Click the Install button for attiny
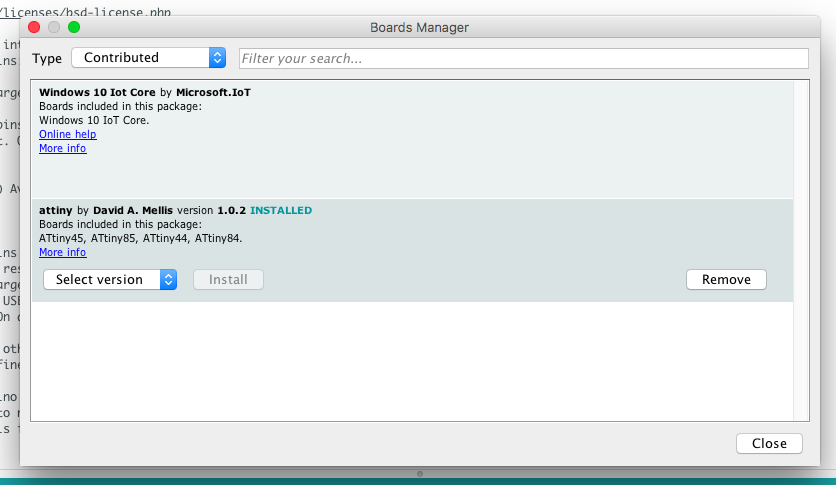836x485 pixels. click(228, 280)
